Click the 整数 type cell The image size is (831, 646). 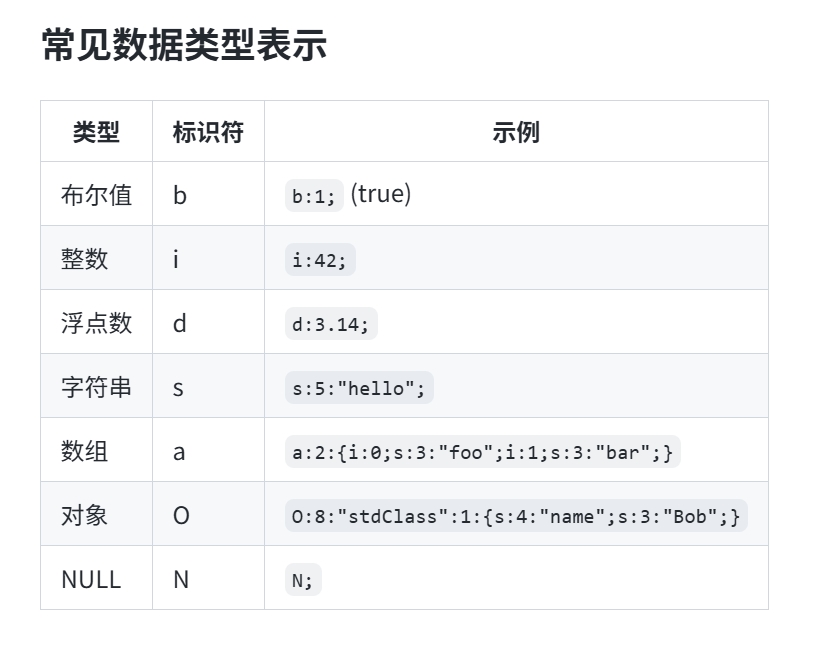85,259
